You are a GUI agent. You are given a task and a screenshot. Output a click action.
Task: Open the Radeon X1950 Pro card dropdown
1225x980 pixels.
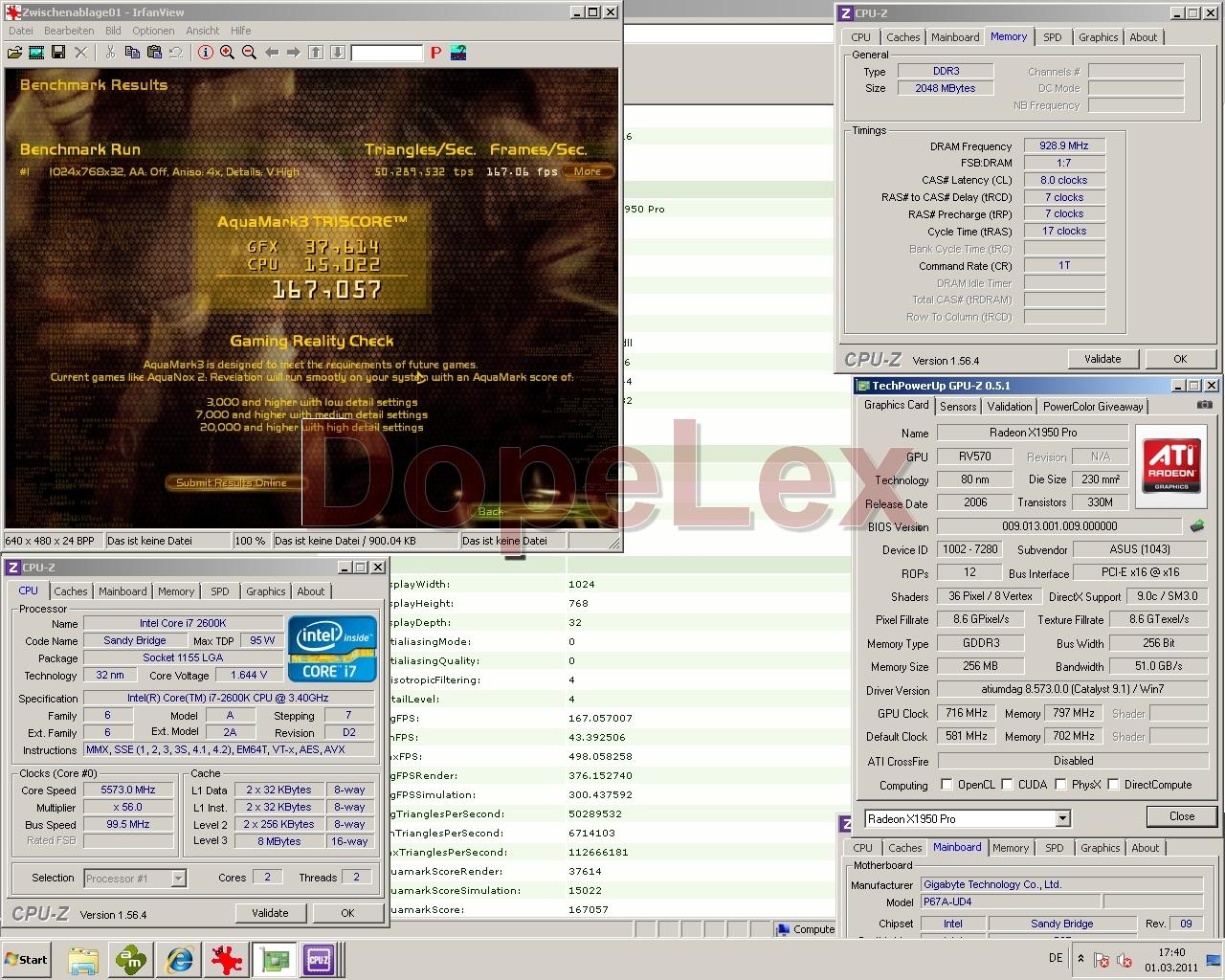click(1062, 818)
